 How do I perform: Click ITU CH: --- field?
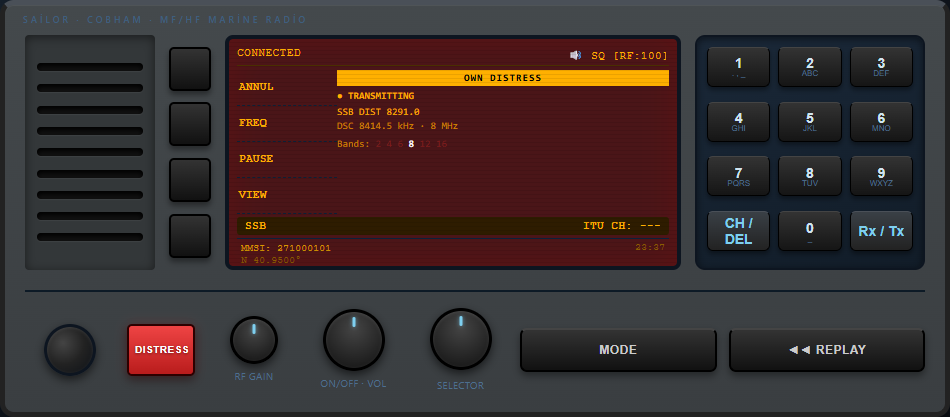[x=622, y=226]
